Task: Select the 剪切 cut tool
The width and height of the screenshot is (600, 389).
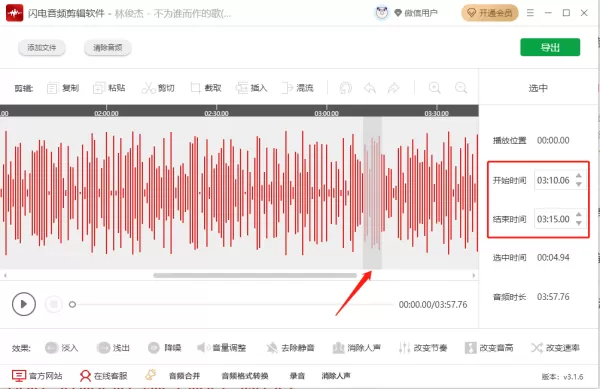Action: 158,88
